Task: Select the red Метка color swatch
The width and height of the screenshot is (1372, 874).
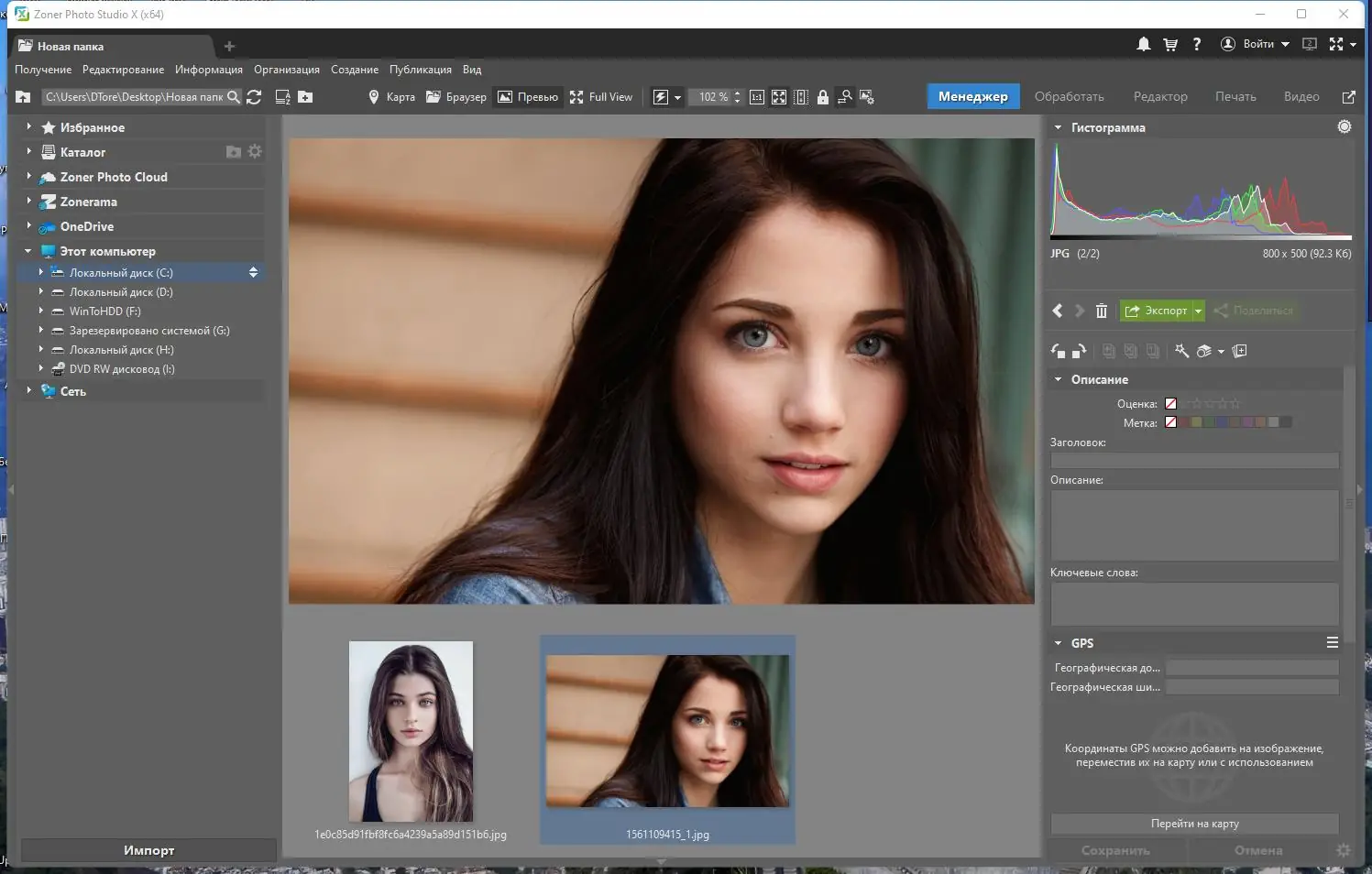Action: (x=1184, y=422)
